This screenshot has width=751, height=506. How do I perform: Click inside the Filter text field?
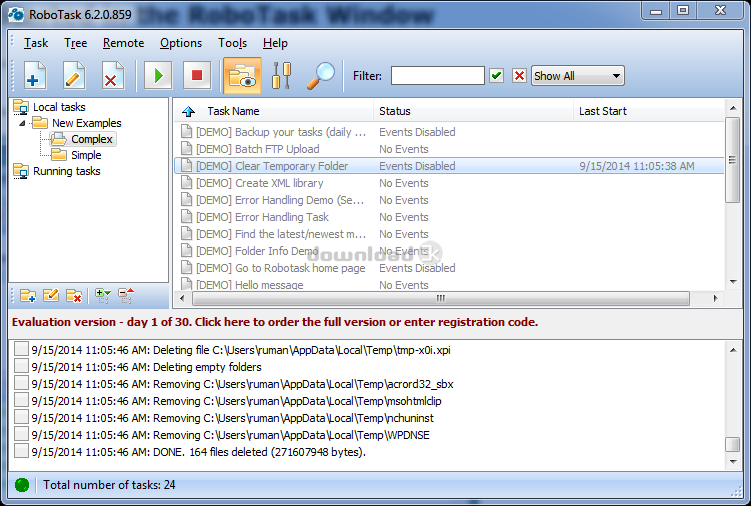(x=438, y=76)
